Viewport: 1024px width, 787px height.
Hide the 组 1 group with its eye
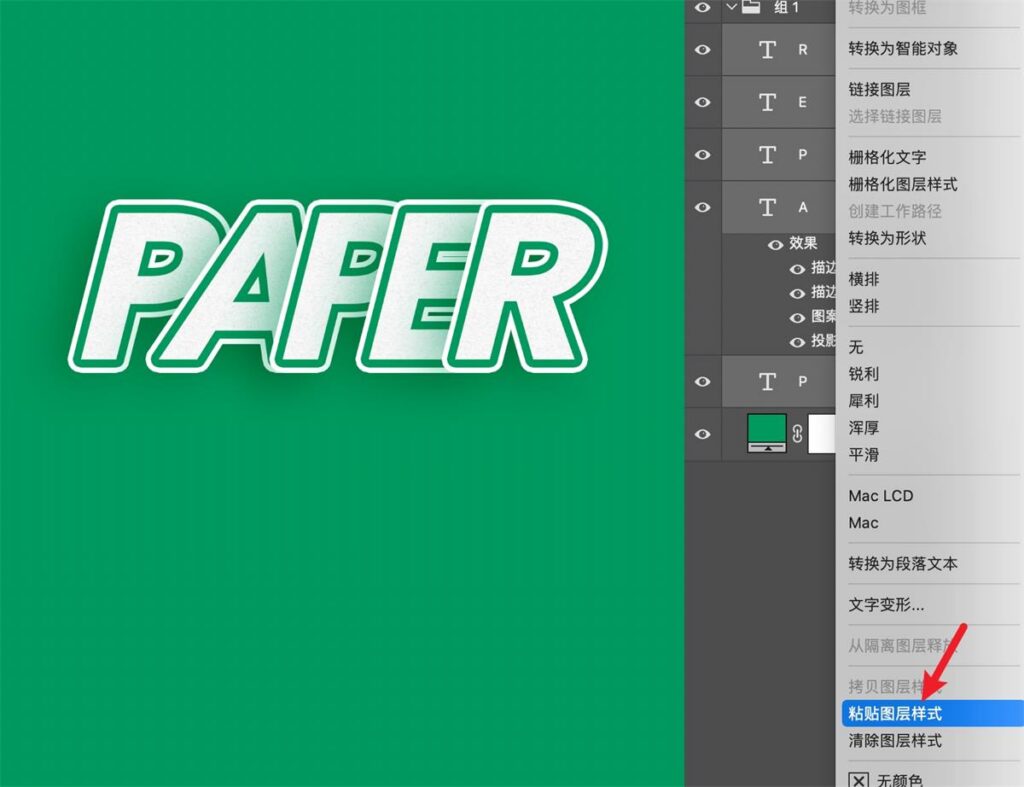[x=703, y=7]
